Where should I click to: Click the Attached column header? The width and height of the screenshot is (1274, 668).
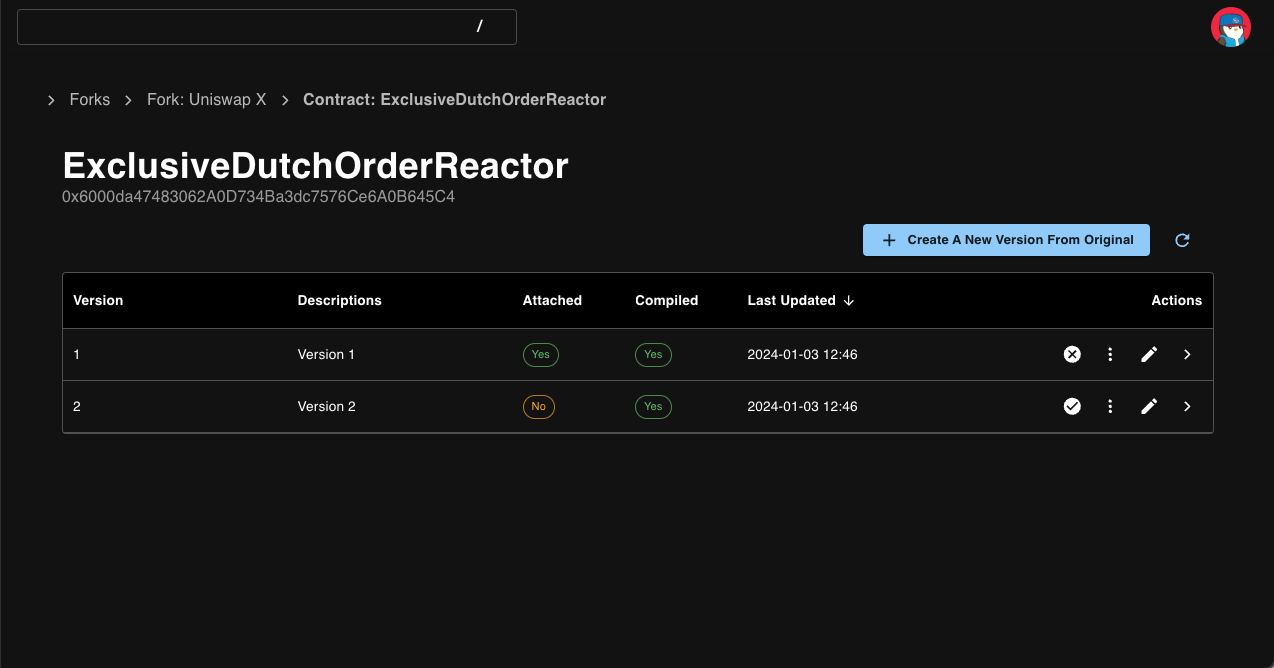pos(552,300)
